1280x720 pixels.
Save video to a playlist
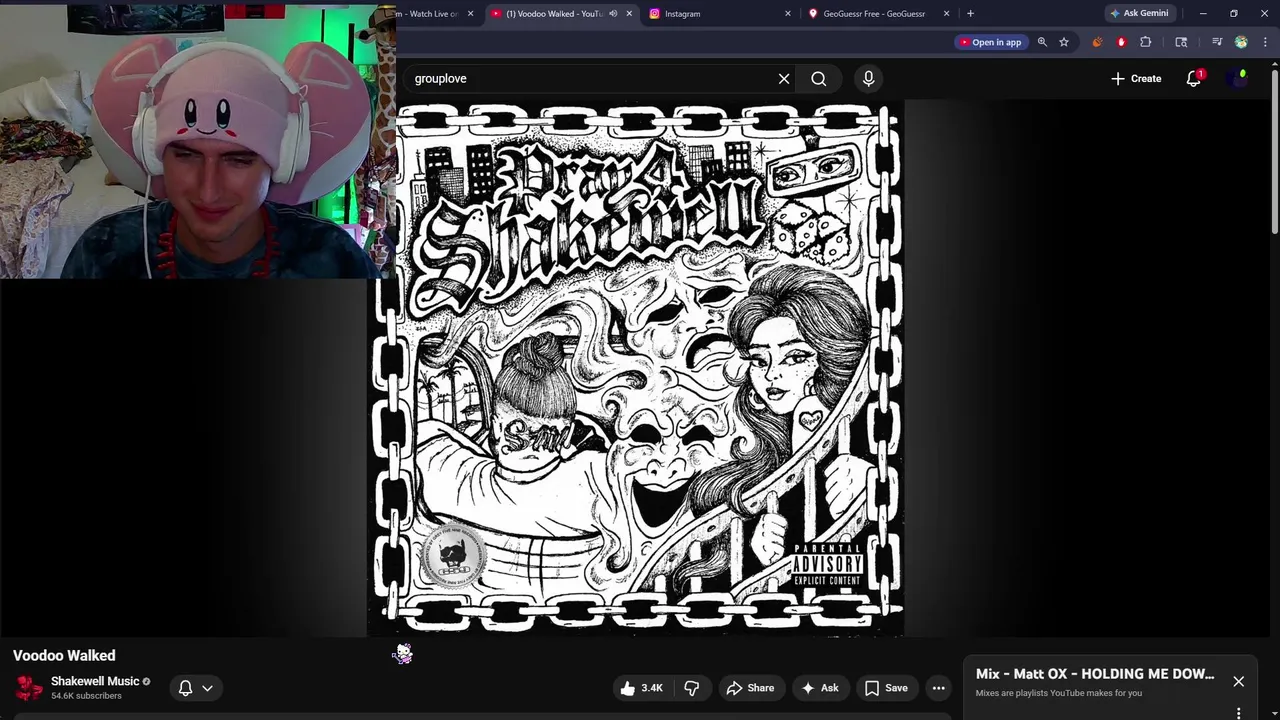click(x=886, y=688)
